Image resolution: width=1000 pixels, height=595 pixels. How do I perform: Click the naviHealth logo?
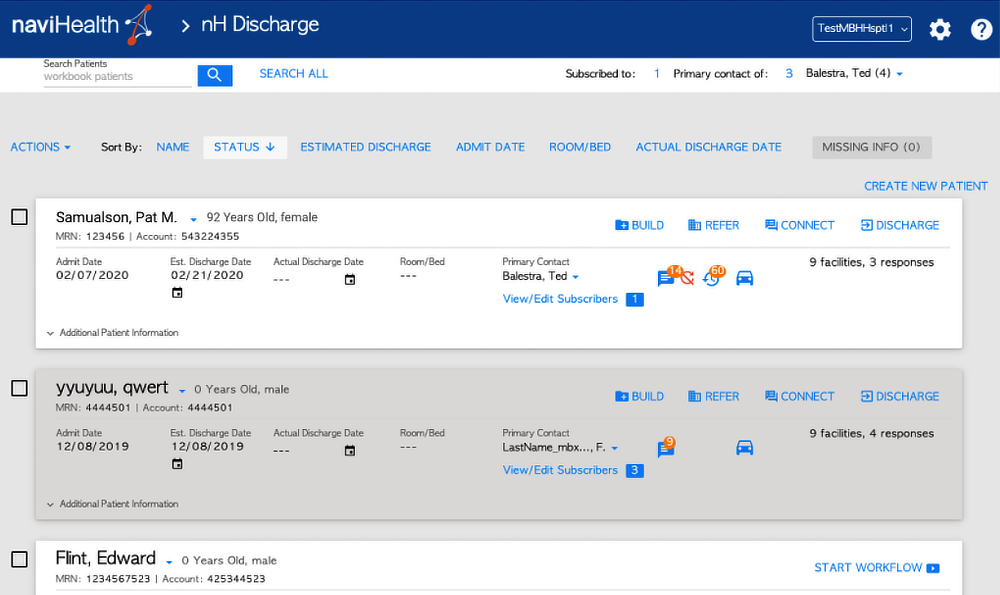(82, 26)
